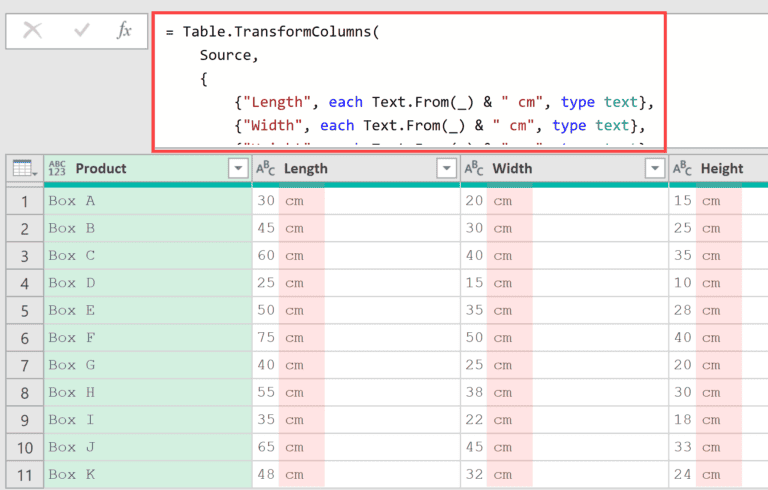This screenshot has height=490, width=768.
Task: Click the Box E product cell
Action: click(147, 311)
